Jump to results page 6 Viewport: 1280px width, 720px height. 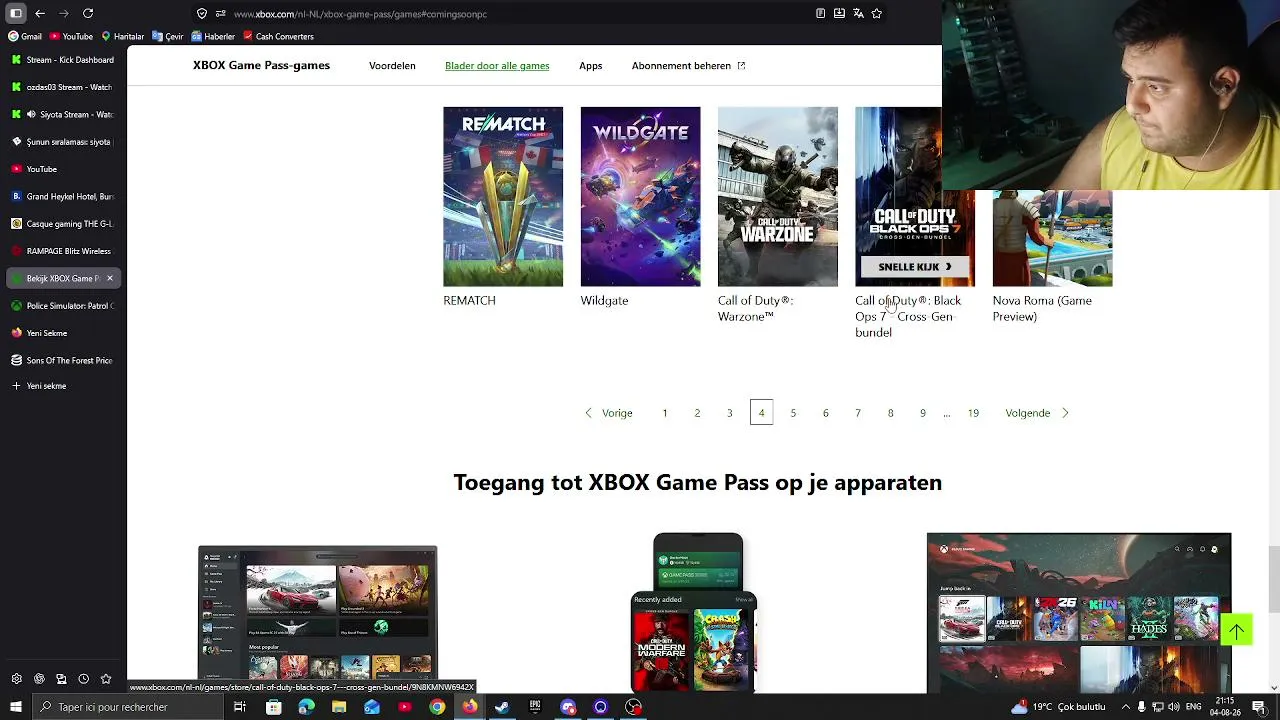click(x=825, y=413)
